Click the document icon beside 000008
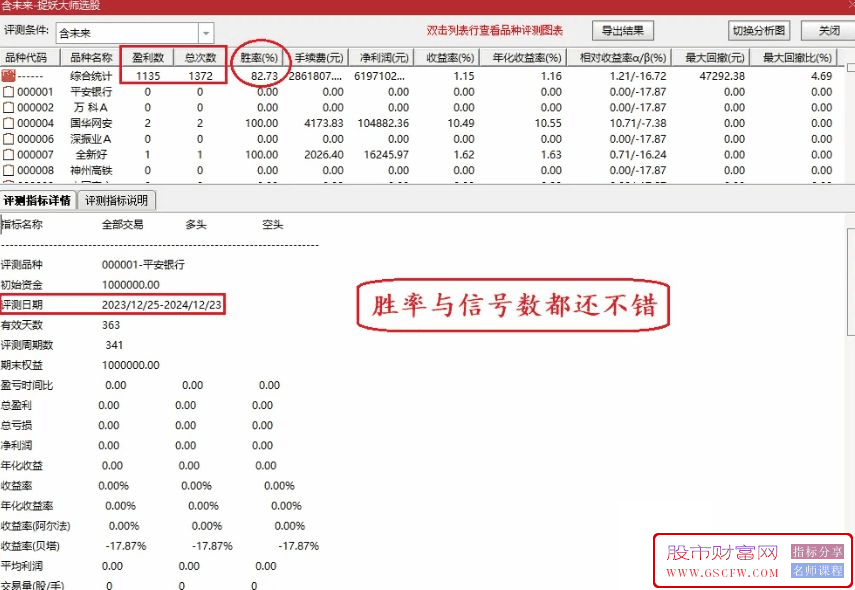 click(x=8, y=171)
